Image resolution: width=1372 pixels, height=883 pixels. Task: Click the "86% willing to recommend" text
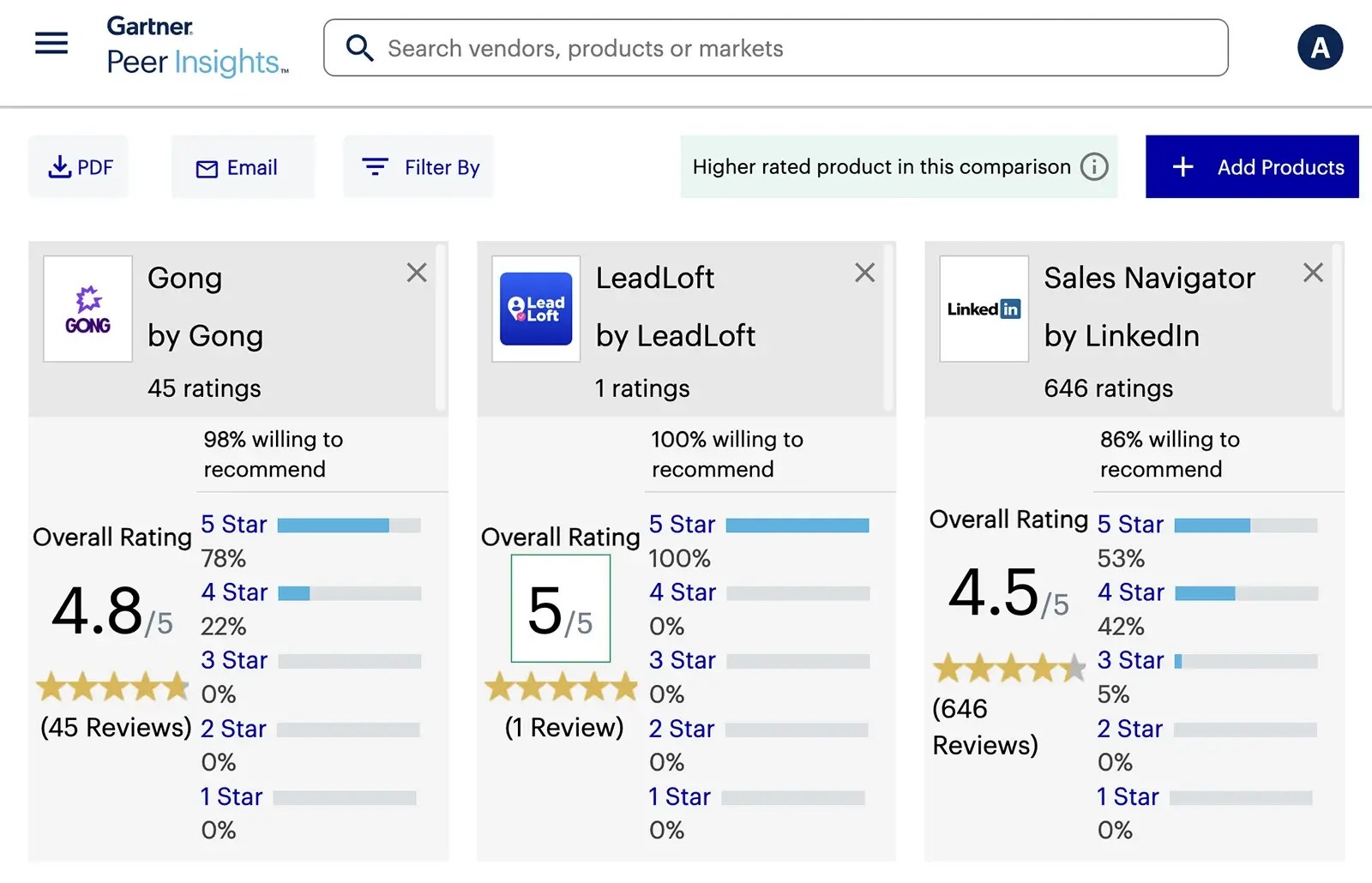(x=1170, y=454)
